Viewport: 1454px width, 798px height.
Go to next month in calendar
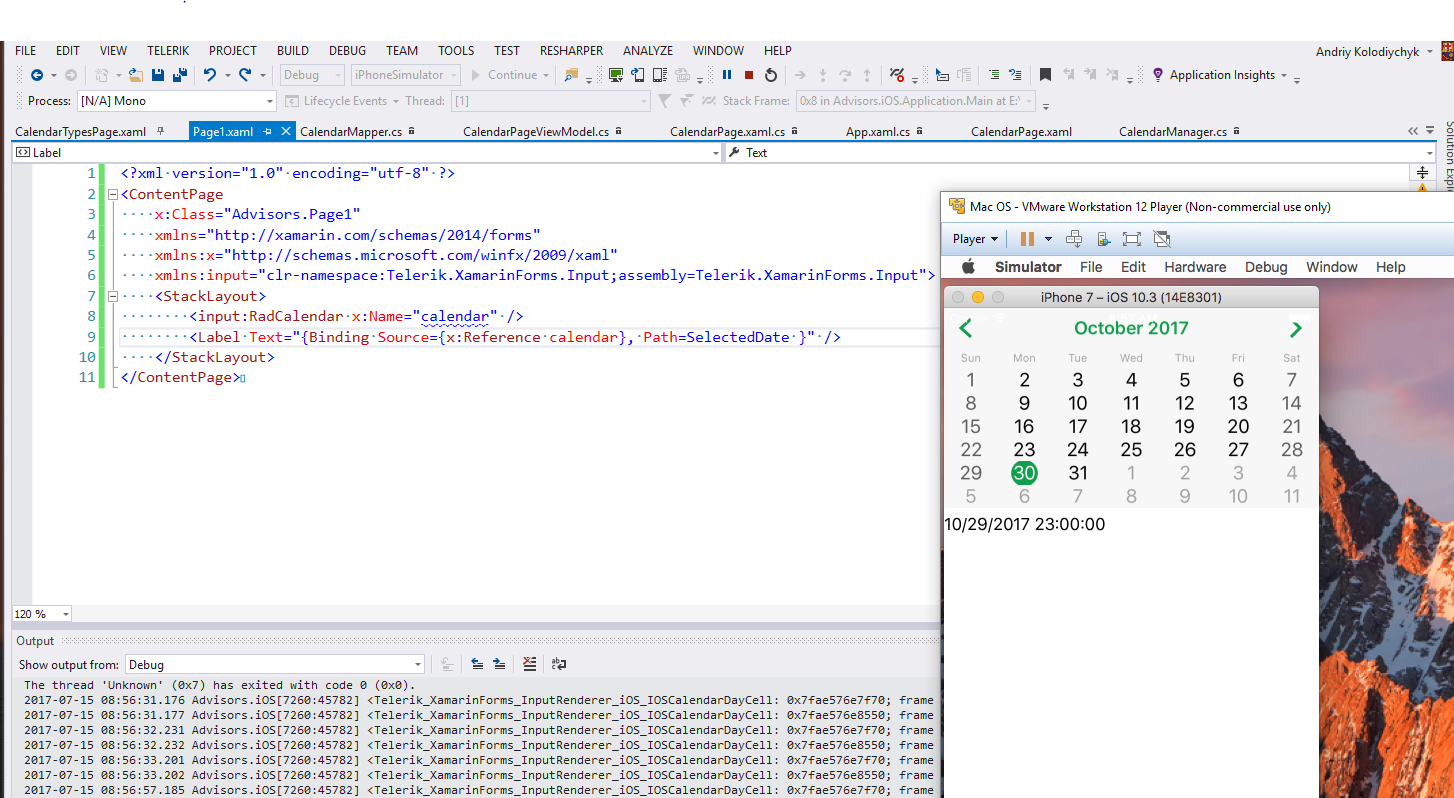(1296, 329)
